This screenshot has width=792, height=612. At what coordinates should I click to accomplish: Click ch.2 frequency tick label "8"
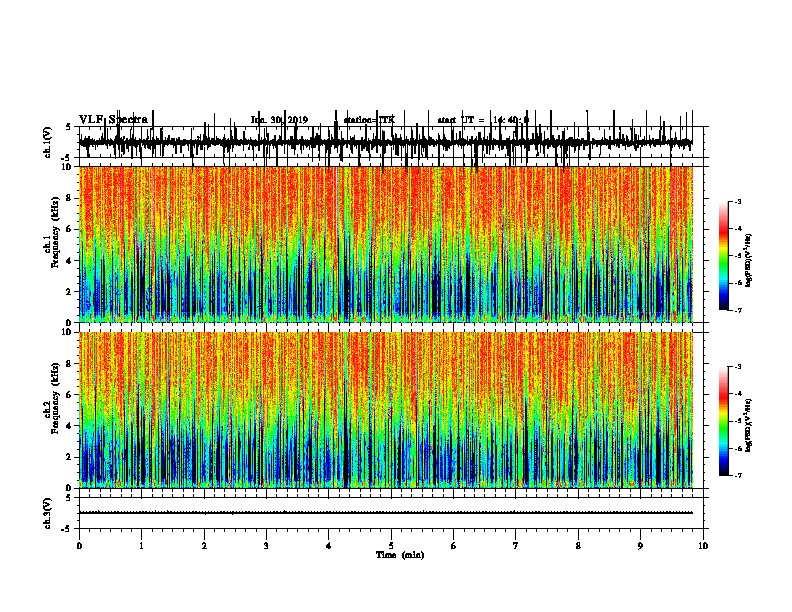click(70, 364)
